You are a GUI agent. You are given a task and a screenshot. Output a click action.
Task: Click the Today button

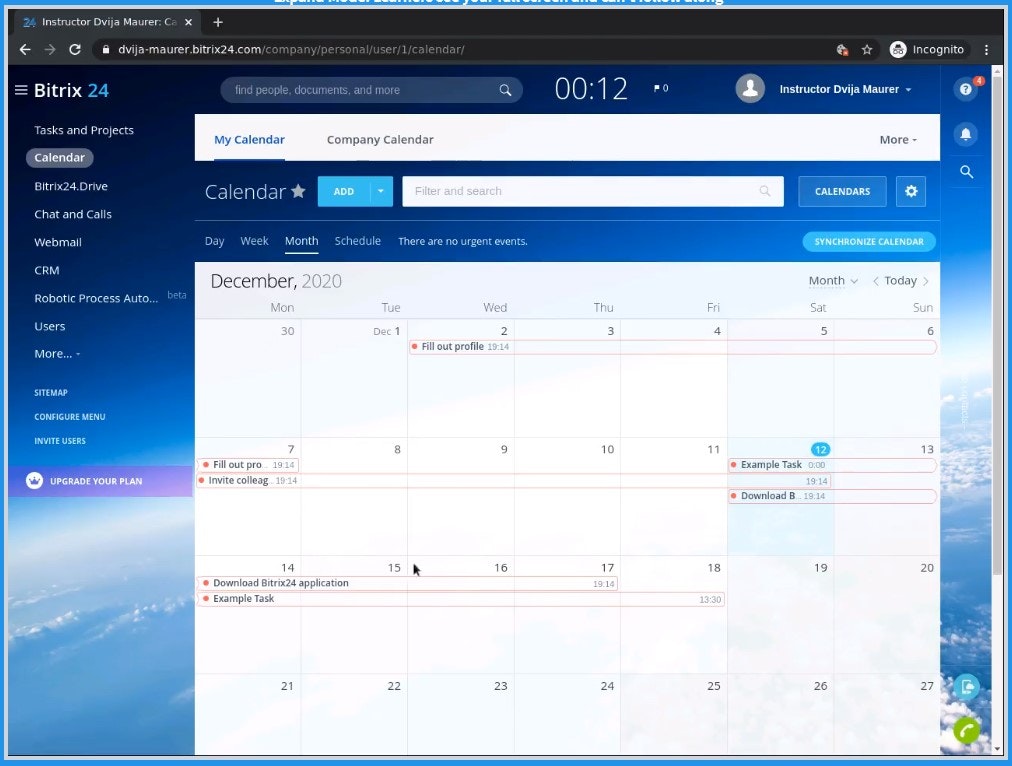(x=900, y=281)
